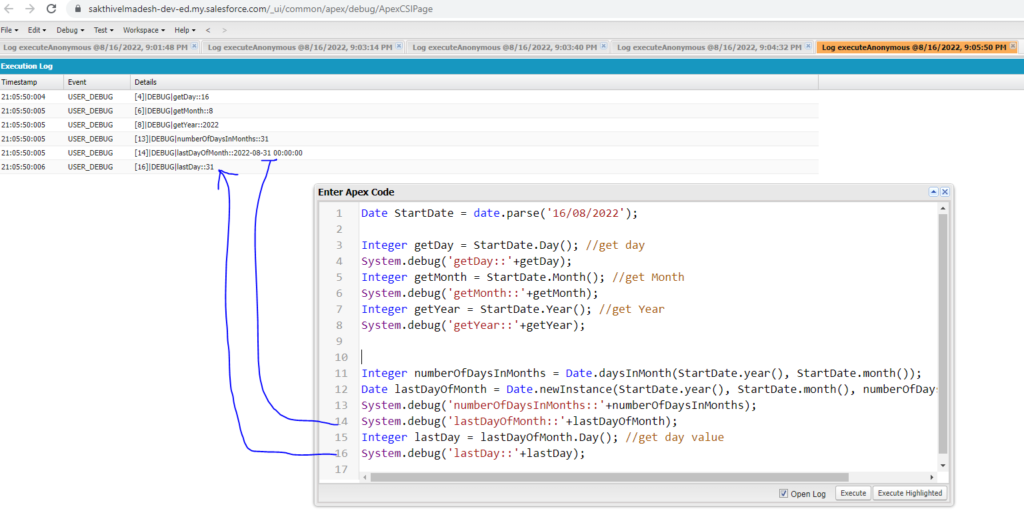Select the log row getYear::2022
Image resolution: width=1024 pixels, height=511 pixels.
[409, 124]
